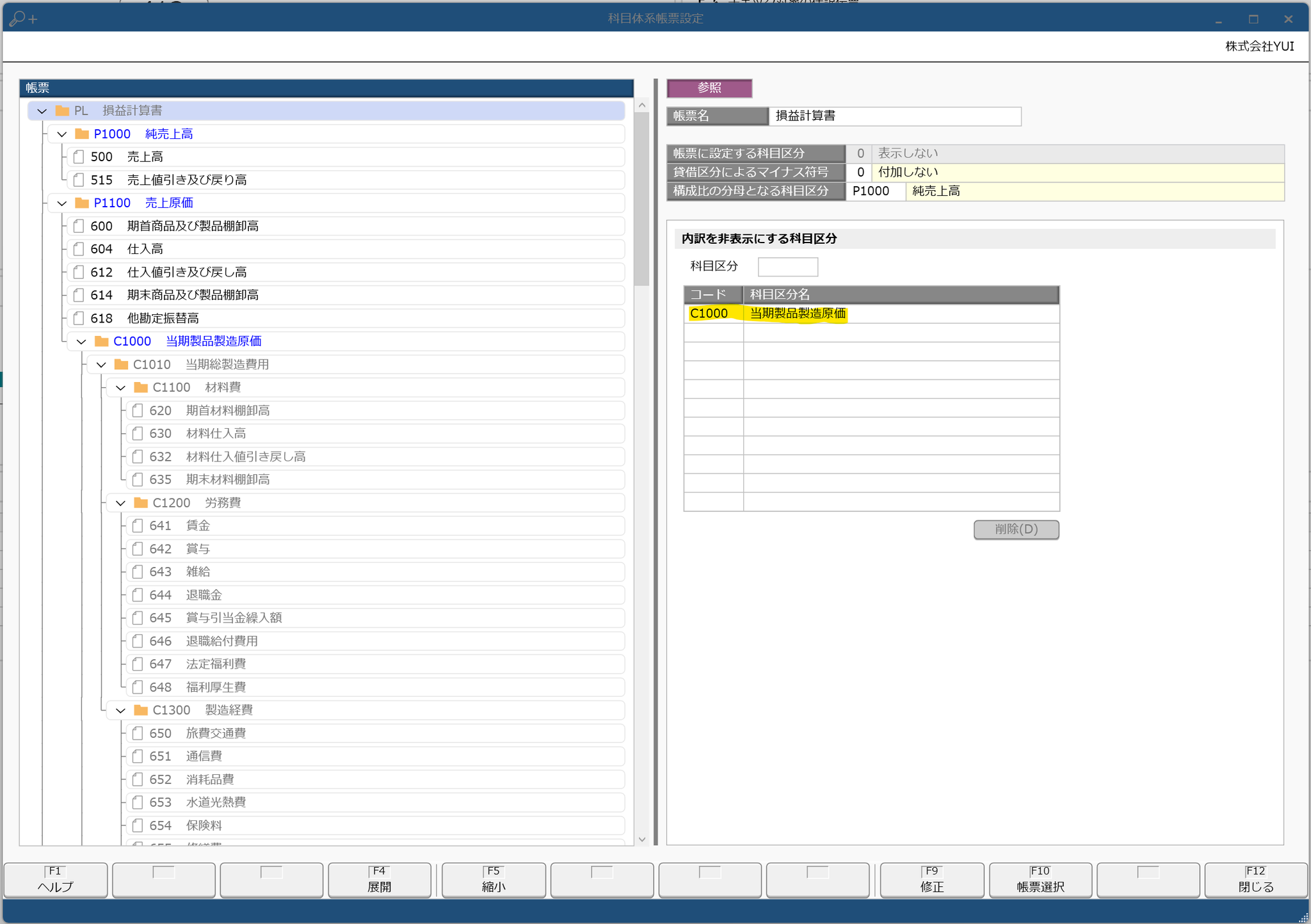
Task: Click the 科目区分 input field
Action: tap(787, 266)
